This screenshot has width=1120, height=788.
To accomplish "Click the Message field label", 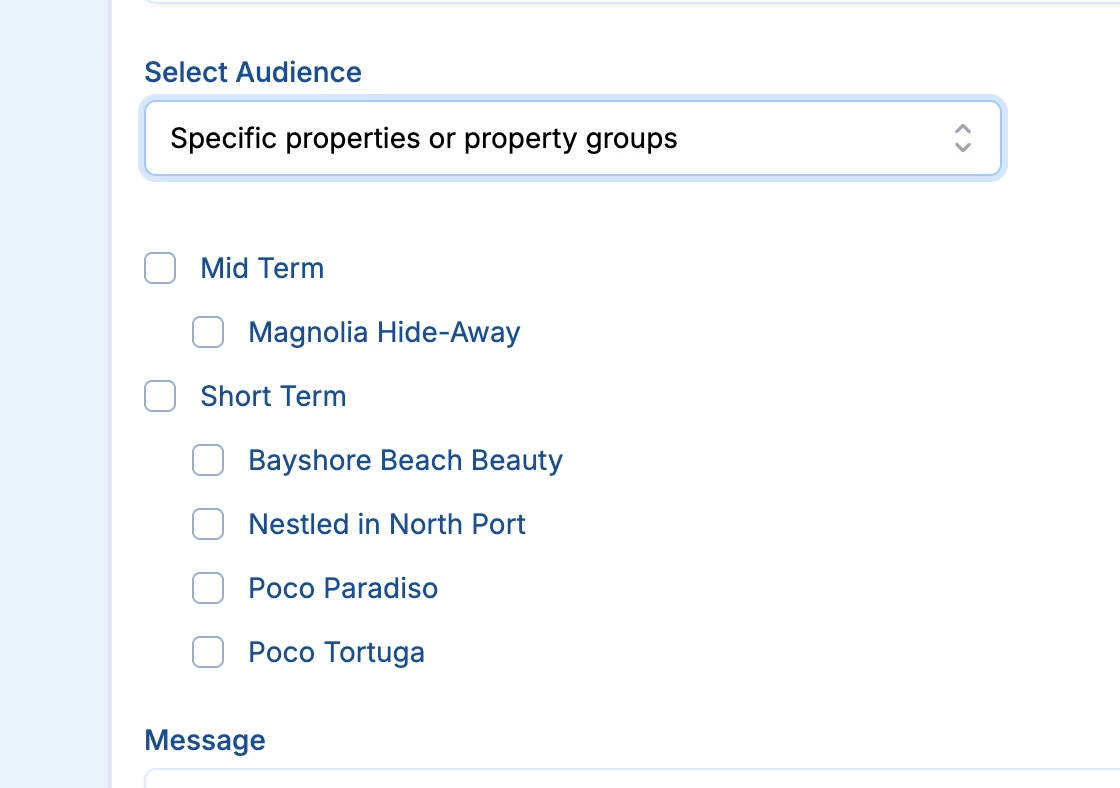I will coord(205,740).
